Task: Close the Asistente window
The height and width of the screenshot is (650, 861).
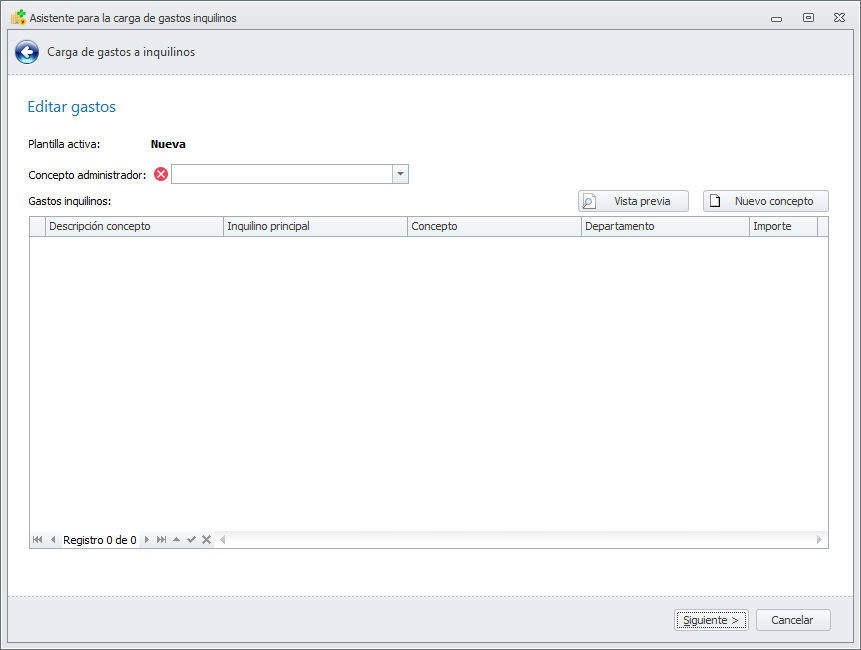Action: (839, 18)
